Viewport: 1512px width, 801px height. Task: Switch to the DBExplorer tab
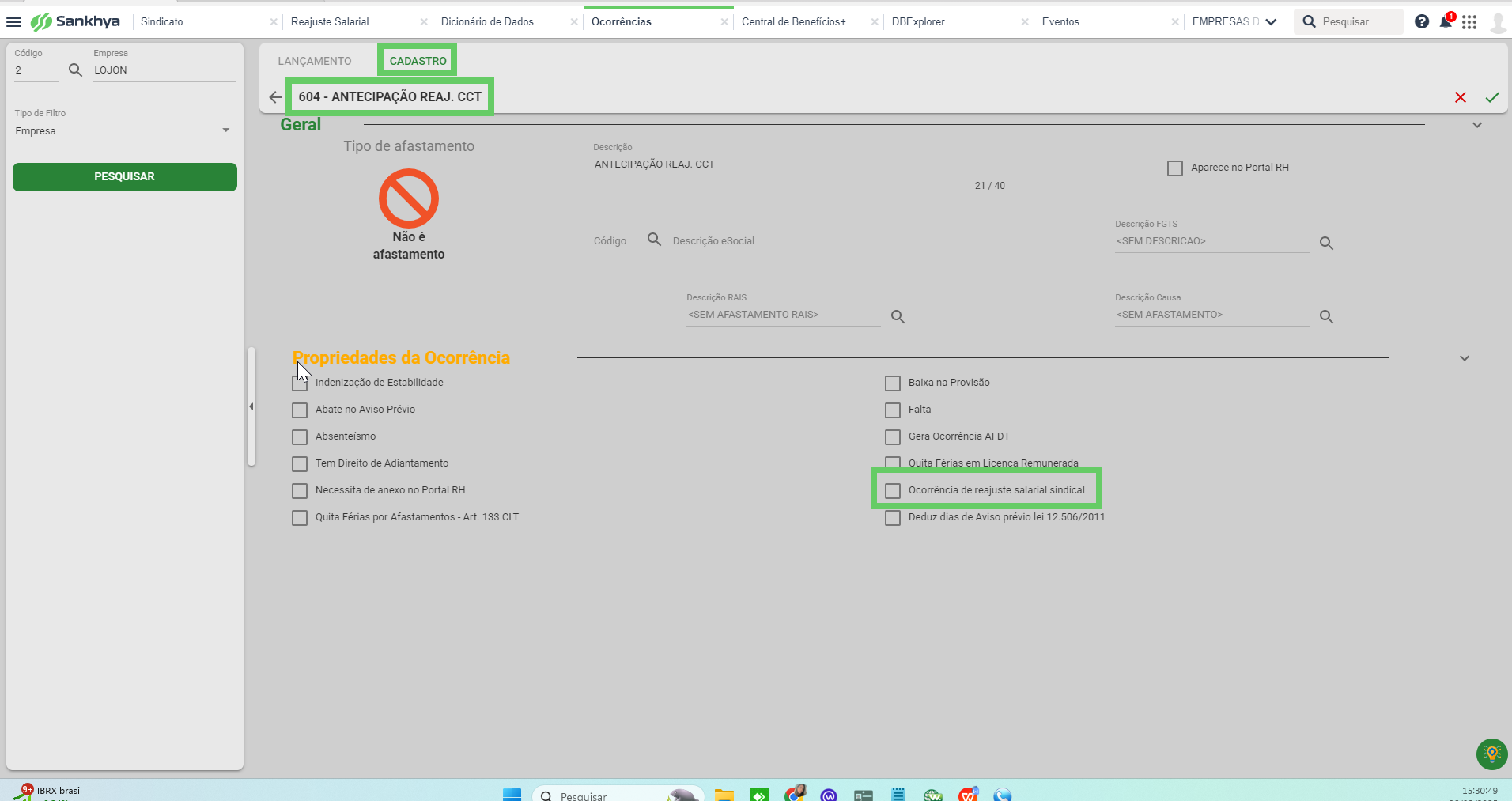(x=918, y=22)
